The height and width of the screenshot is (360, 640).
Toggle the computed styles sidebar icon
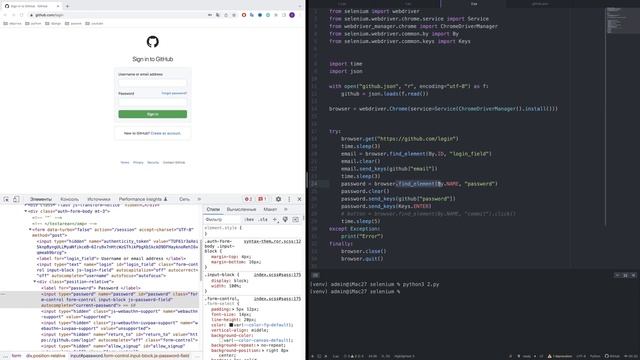tap(296, 220)
